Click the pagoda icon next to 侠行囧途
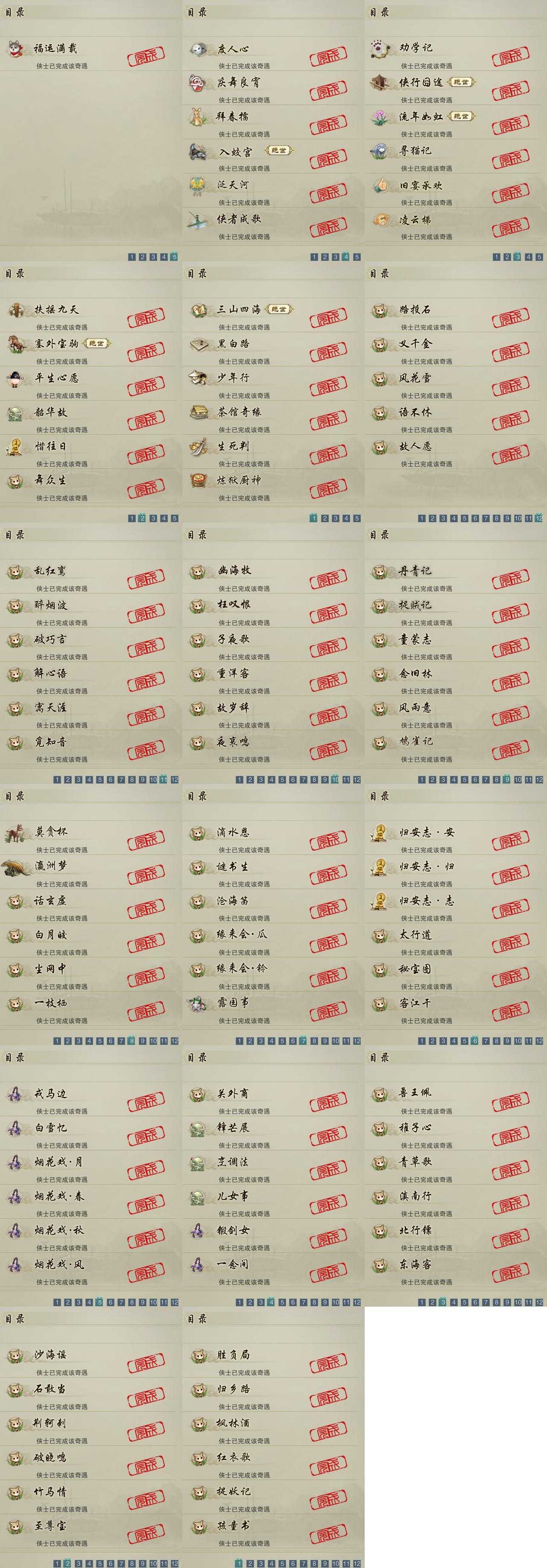This screenshot has height=1568, width=547. click(380, 83)
